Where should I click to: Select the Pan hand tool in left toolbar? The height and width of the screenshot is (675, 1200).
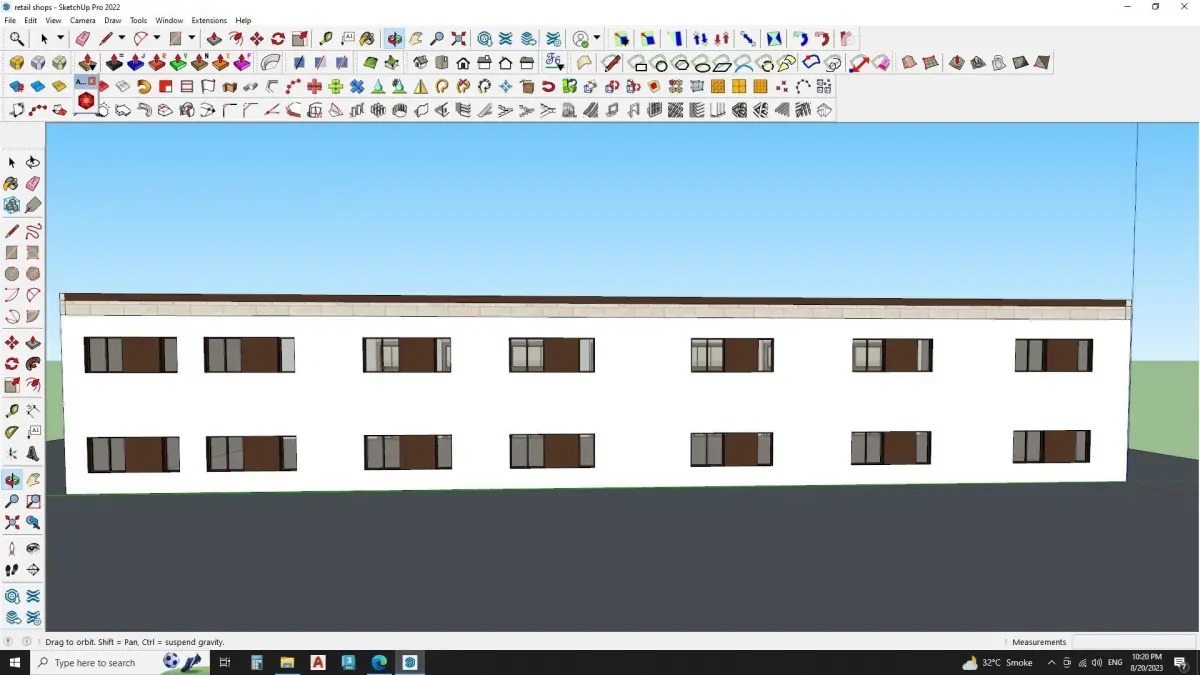pyautogui.click(x=33, y=479)
